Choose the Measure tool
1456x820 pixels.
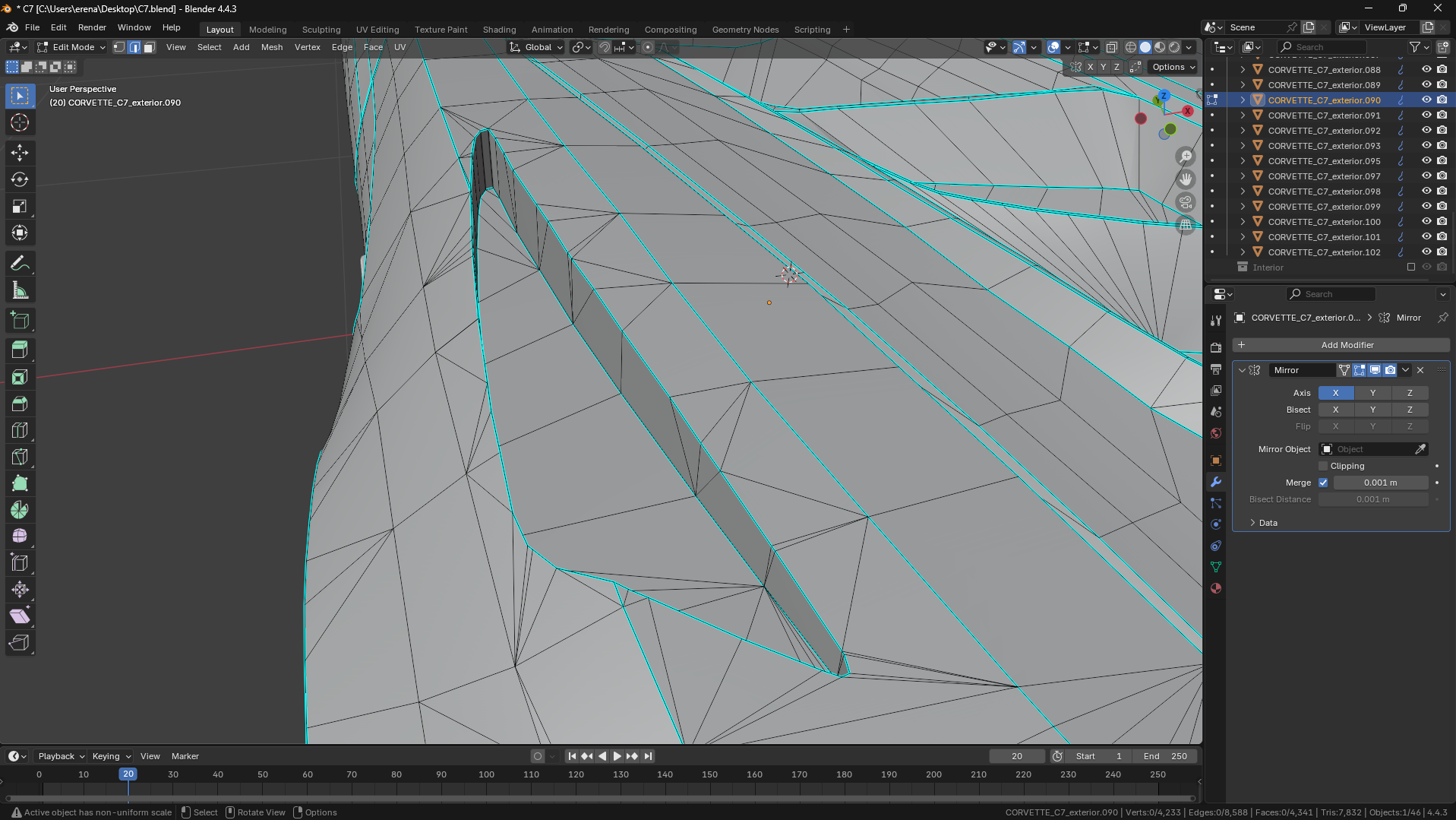tap(20, 290)
